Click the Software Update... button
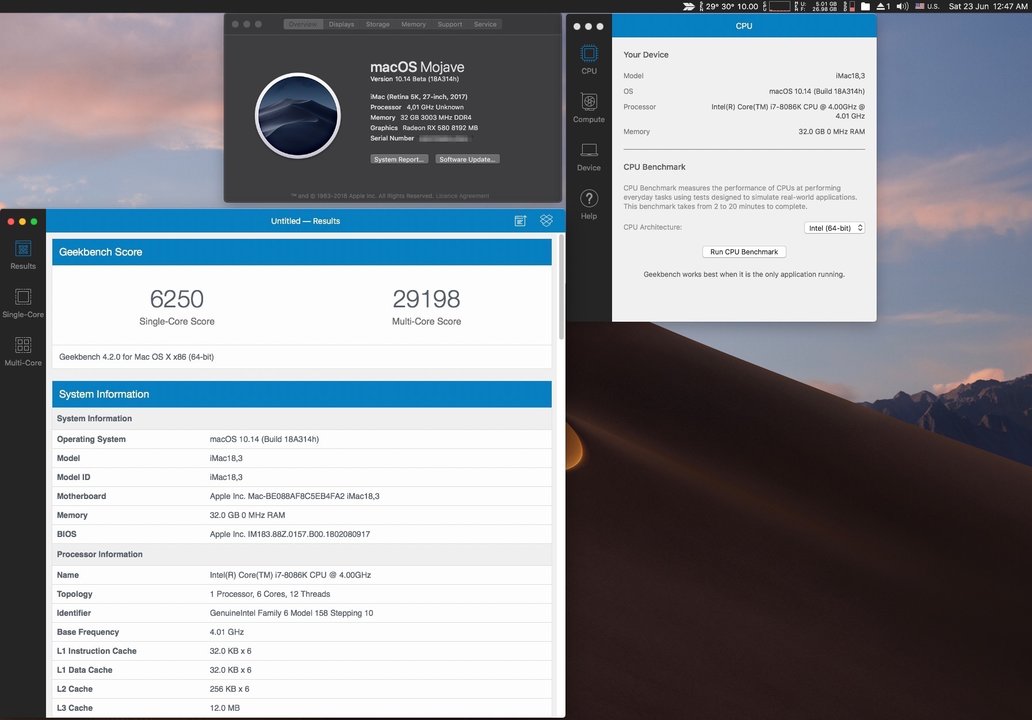This screenshot has height=720, width=1032. coord(467,159)
